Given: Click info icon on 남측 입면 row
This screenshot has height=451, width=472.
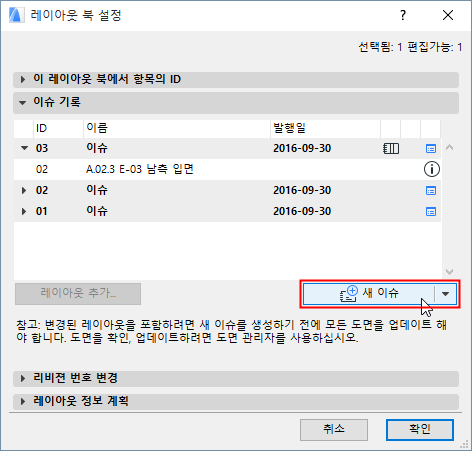Looking at the screenshot, I should (x=431, y=169).
